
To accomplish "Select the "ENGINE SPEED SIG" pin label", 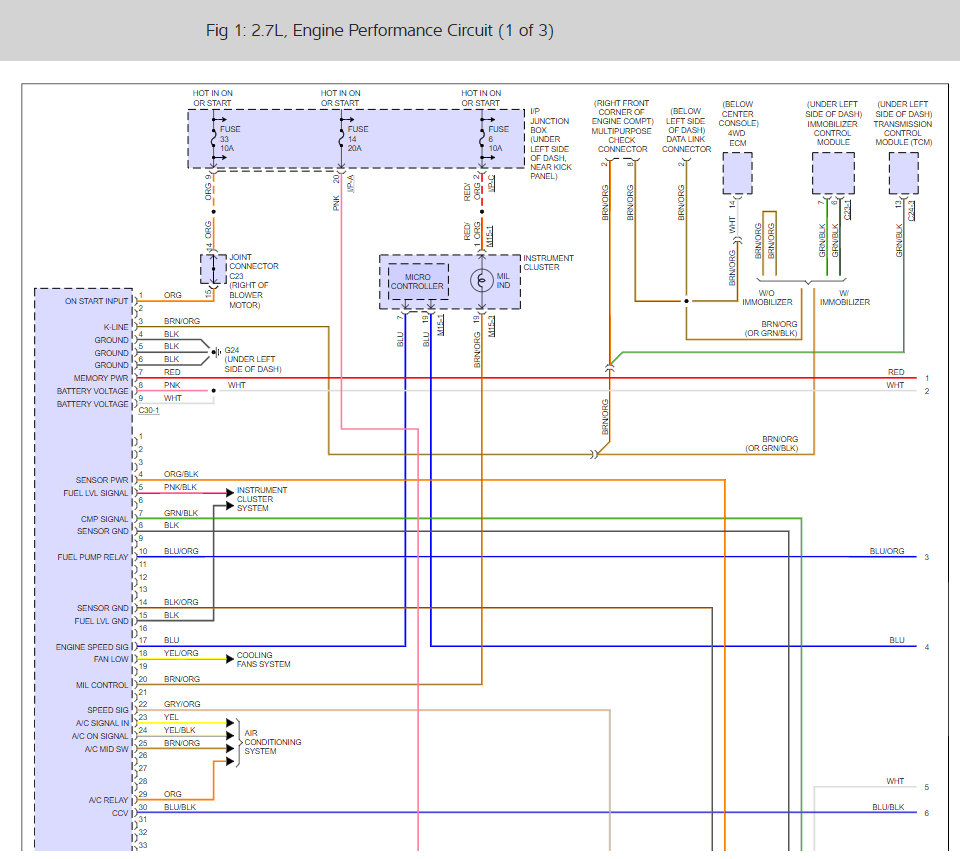I will [x=92, y=647].
